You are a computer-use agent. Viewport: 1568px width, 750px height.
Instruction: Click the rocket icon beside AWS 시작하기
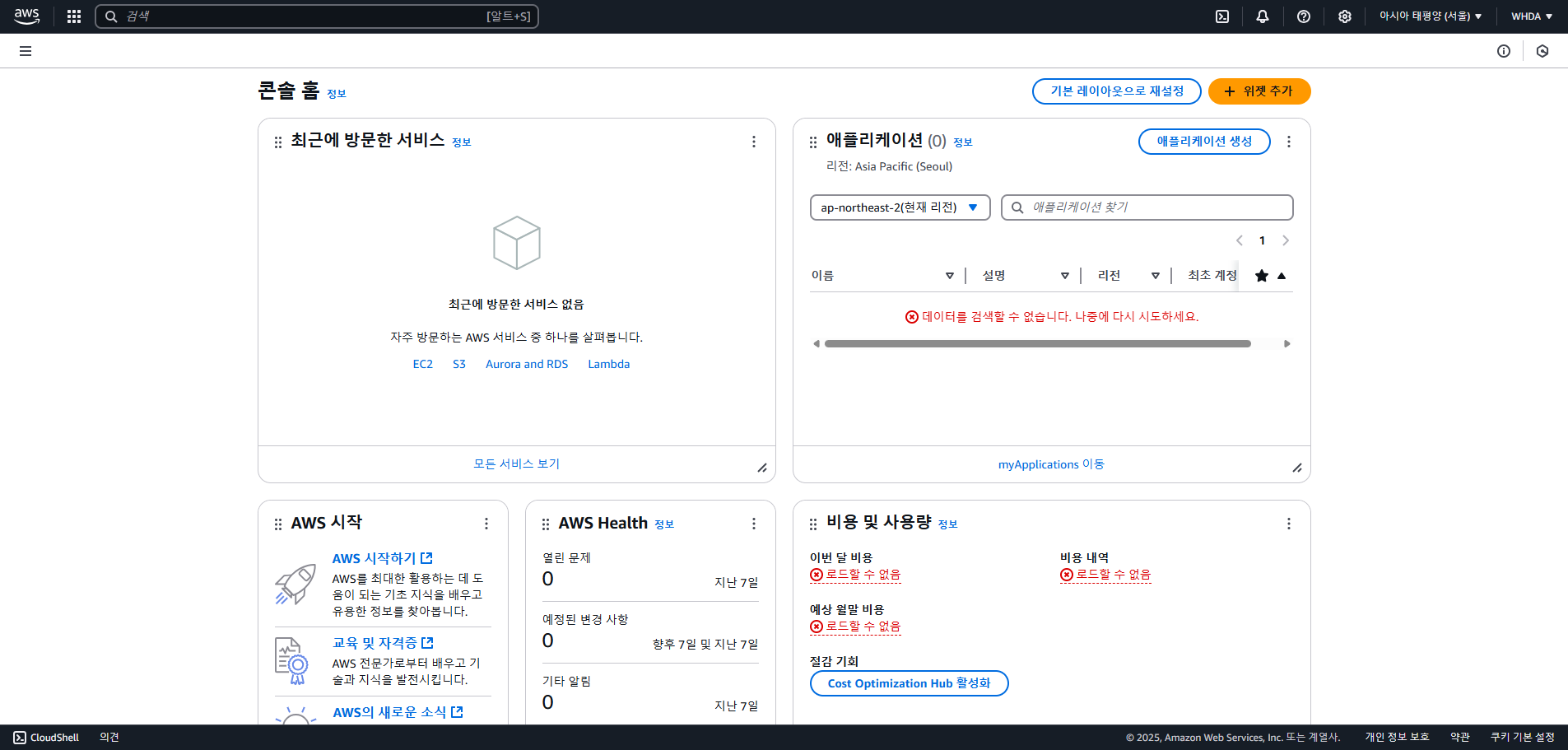pos(295,585)
